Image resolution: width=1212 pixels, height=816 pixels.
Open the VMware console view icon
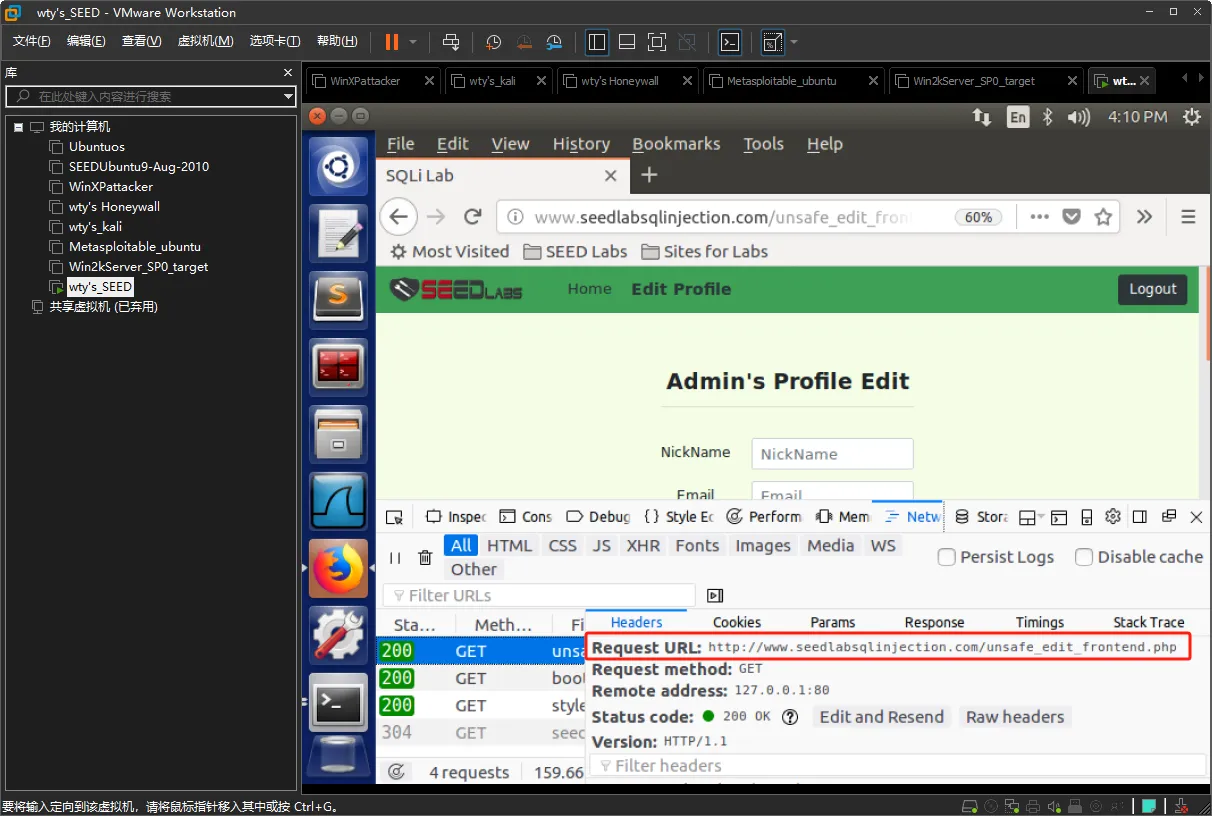point(730,42)
